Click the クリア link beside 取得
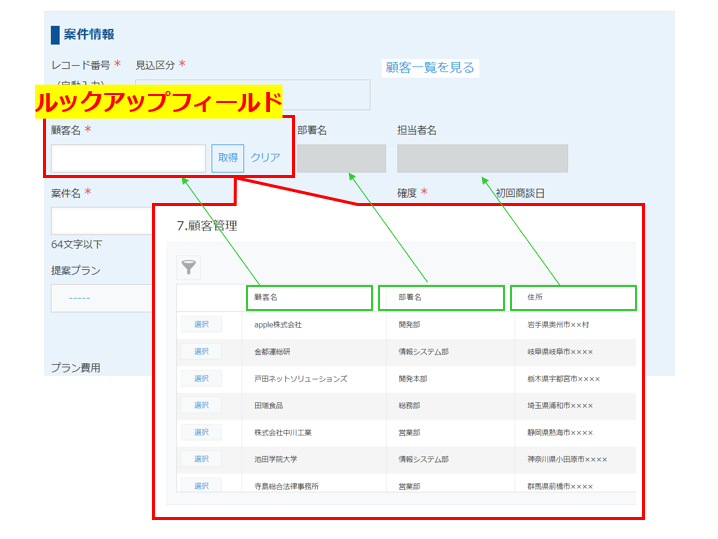This screenshot has height=539, width=718. pos(265,158)
